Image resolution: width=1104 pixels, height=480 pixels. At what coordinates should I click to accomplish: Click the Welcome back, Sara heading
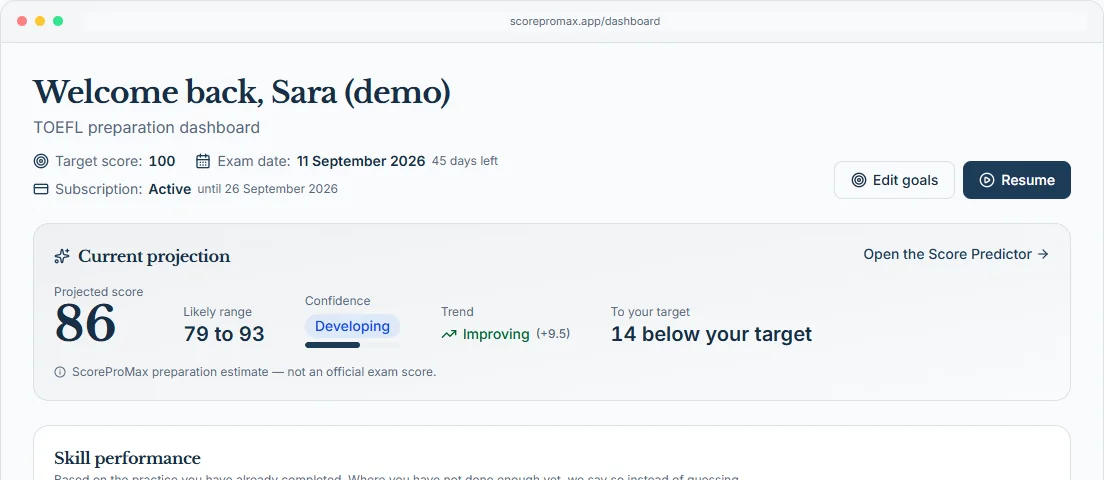(242, 92)
